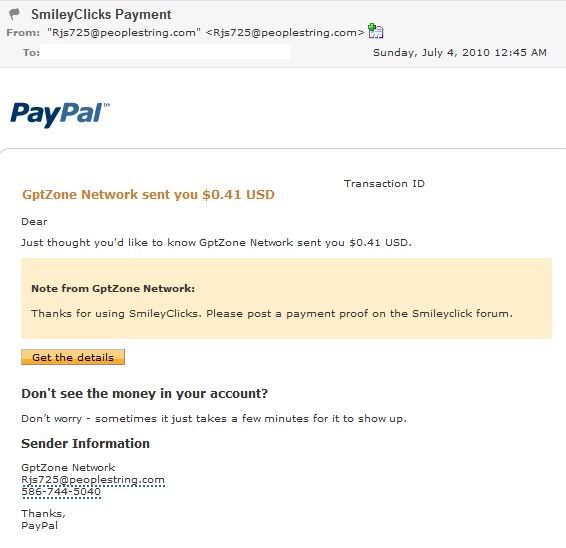Screen dimensions: 566x548
Task: Click the flag icon beside the subject
Action: tap(14, 14)
